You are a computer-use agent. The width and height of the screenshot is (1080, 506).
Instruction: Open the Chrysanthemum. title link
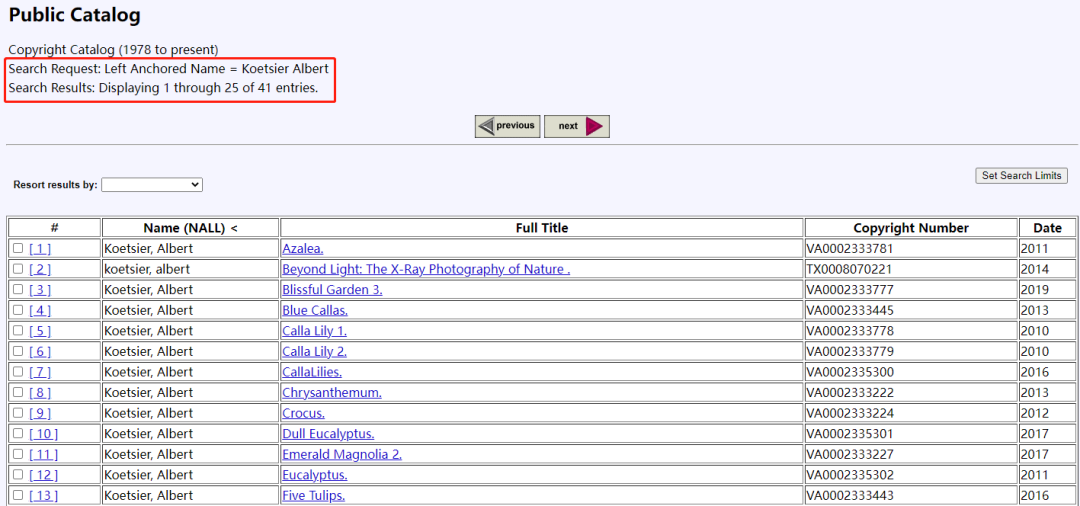pyautogui.click(x=332, y=393)
